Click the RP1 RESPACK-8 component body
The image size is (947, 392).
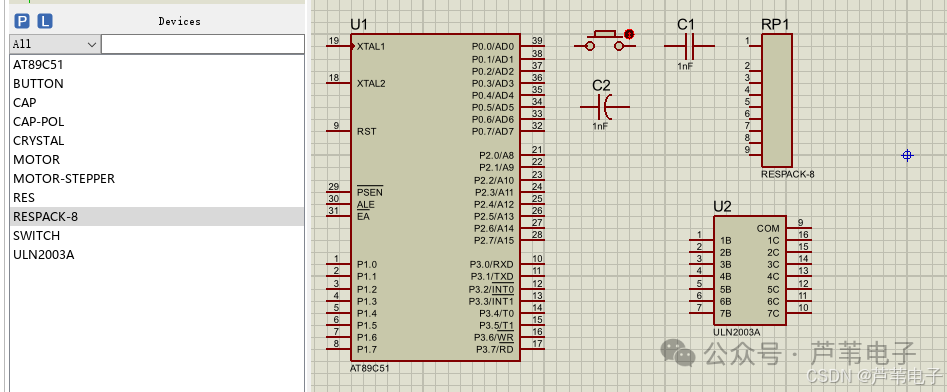[x=777, y=100]
